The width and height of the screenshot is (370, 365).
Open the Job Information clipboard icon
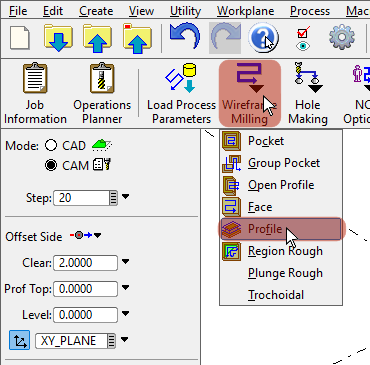(x=35, y=79)
